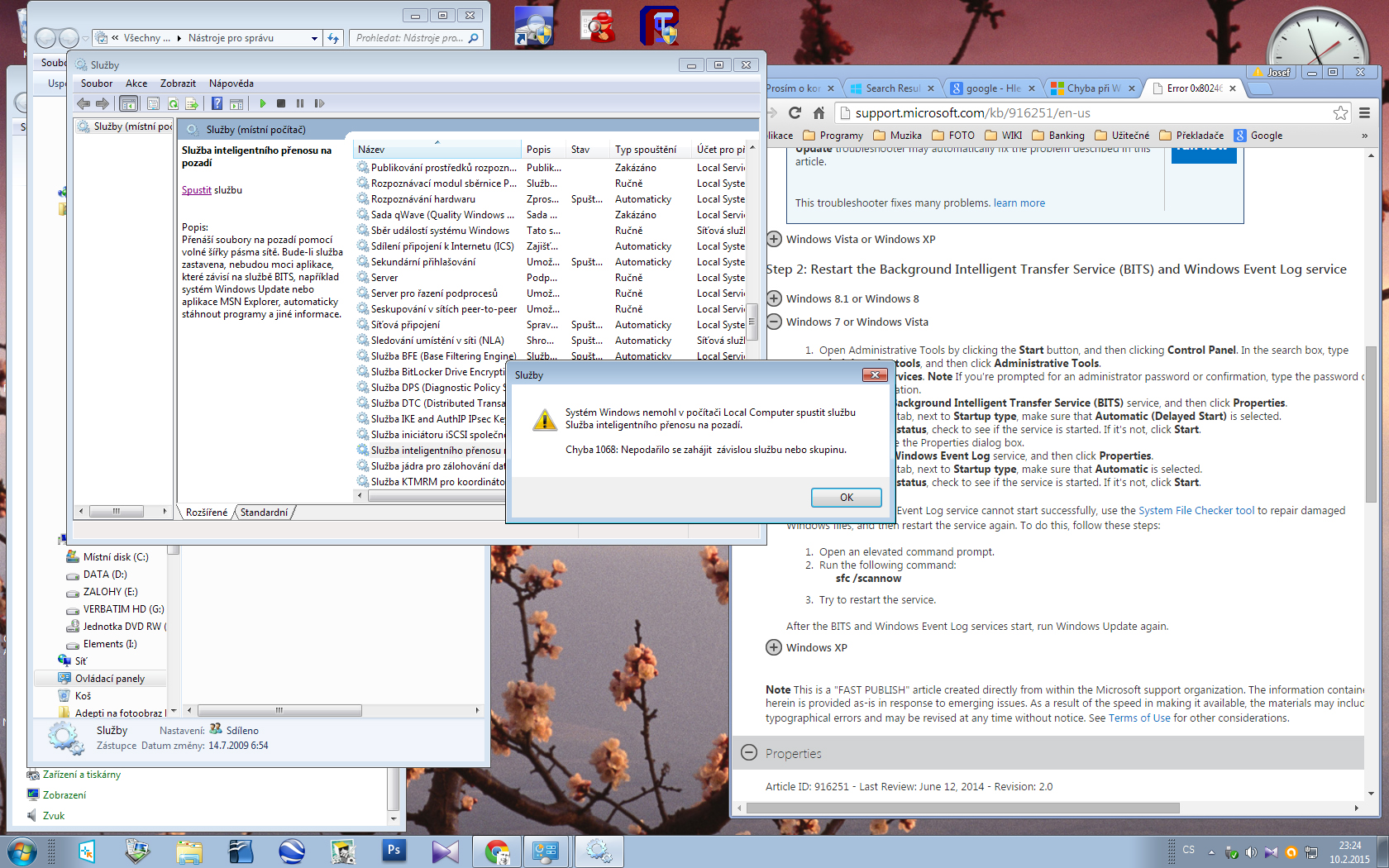Collapse the Windows 7 or Windows Vista section
1389x868 pixels.
[x=774, y=322]
